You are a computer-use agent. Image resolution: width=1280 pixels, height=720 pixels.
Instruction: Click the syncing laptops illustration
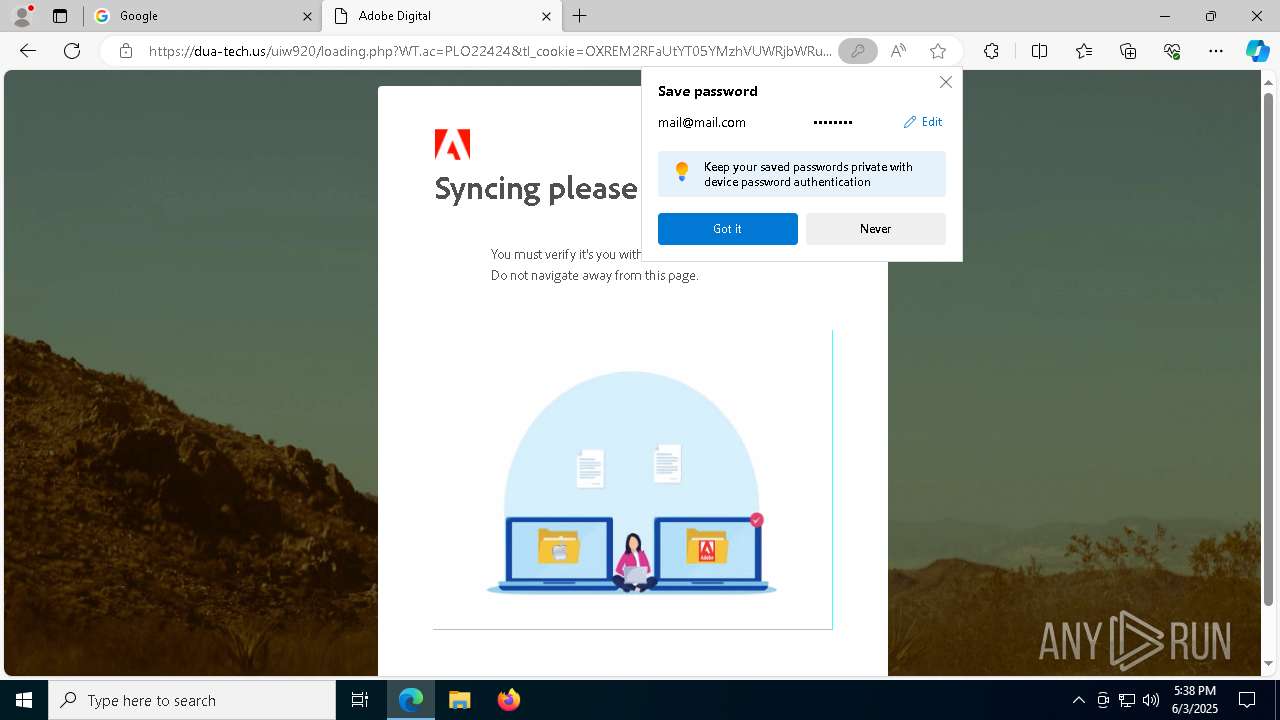pos(632,480)
